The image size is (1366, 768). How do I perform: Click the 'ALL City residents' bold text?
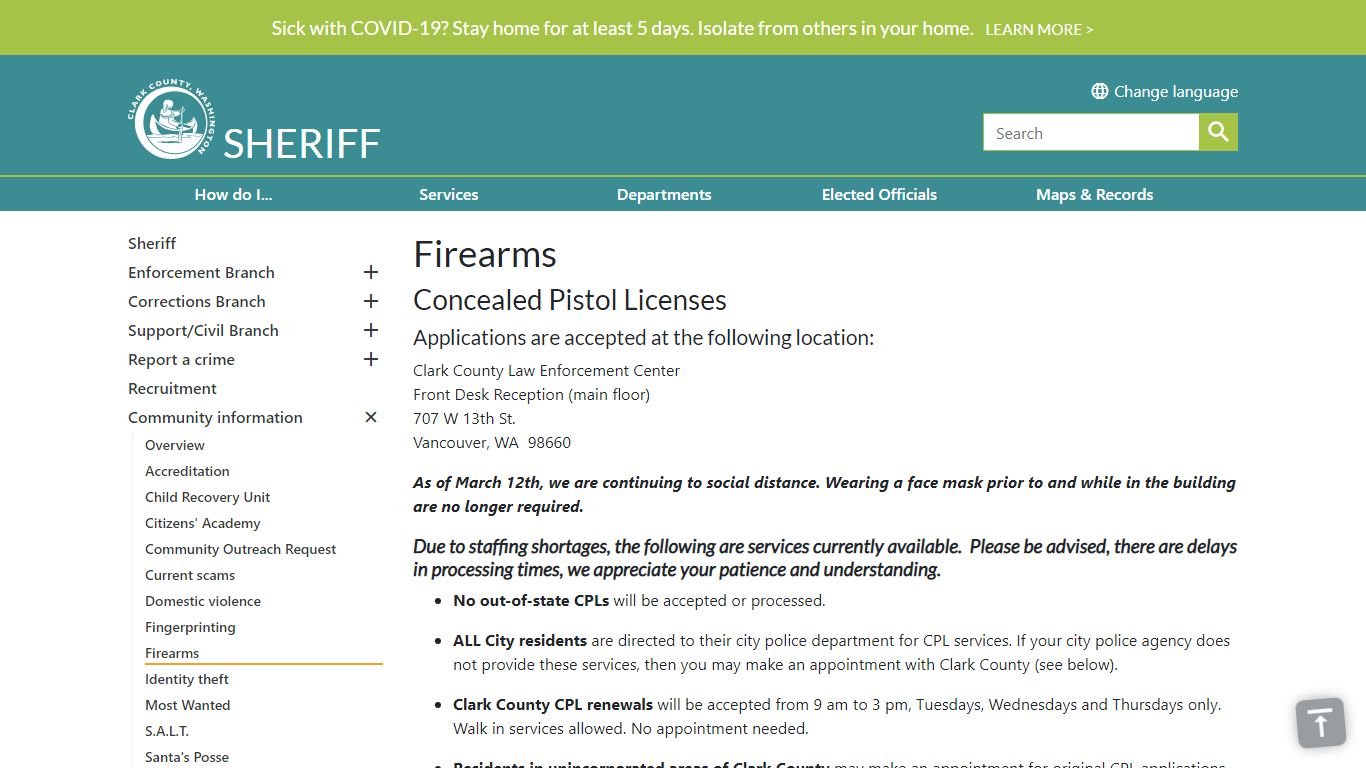[520, 640]
